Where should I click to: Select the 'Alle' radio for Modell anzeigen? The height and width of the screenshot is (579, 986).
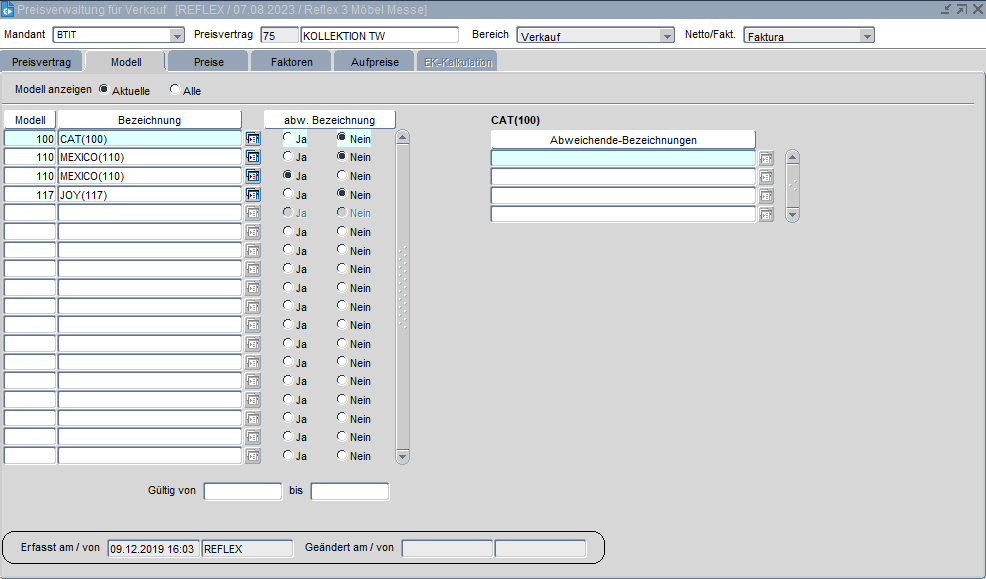pyautogui.click(x=176, y=90)
